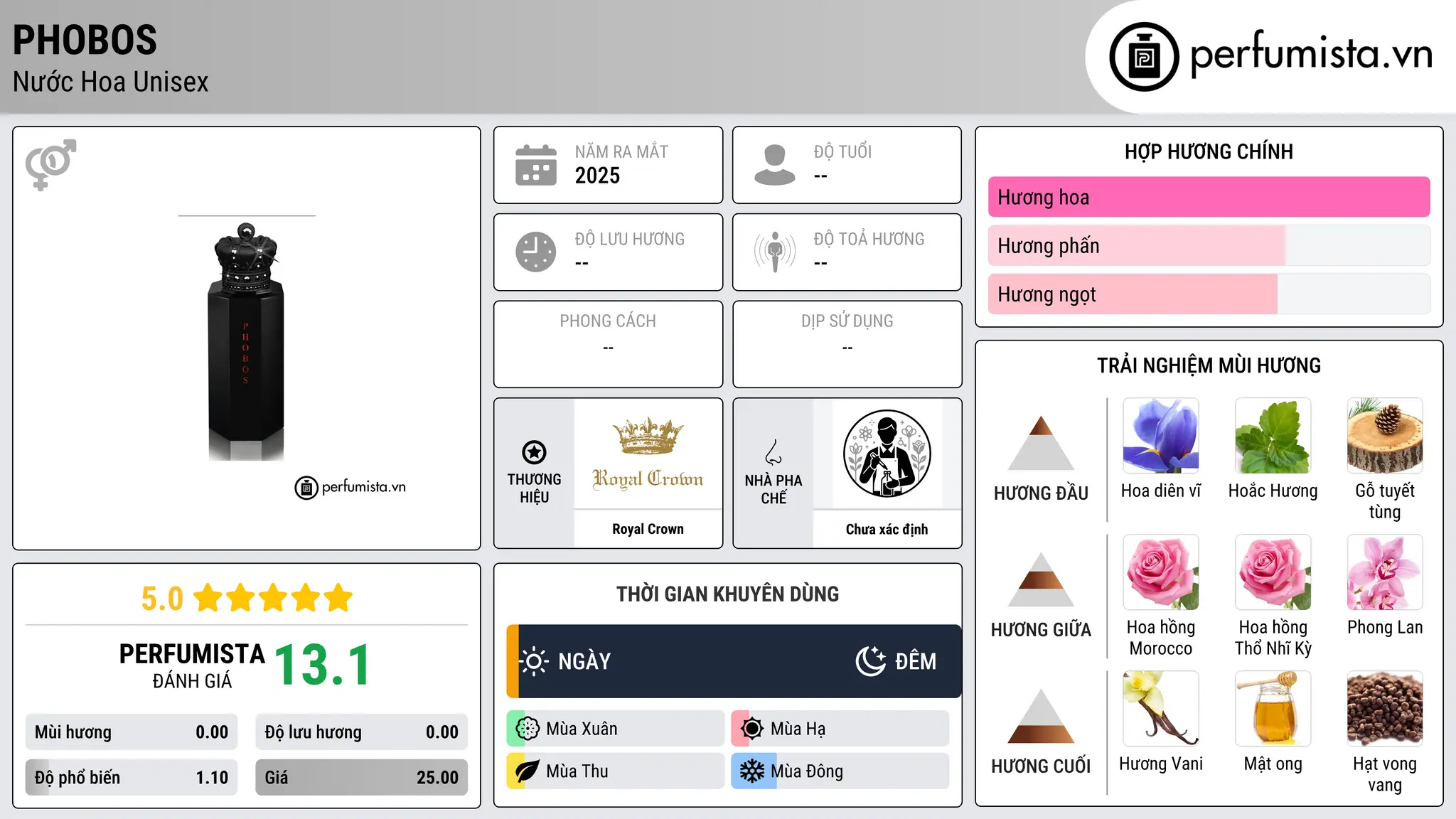Click the Phong Cách style card
Image resolution: width=1456 pixels, height=819 pixels.
(608, 344)
